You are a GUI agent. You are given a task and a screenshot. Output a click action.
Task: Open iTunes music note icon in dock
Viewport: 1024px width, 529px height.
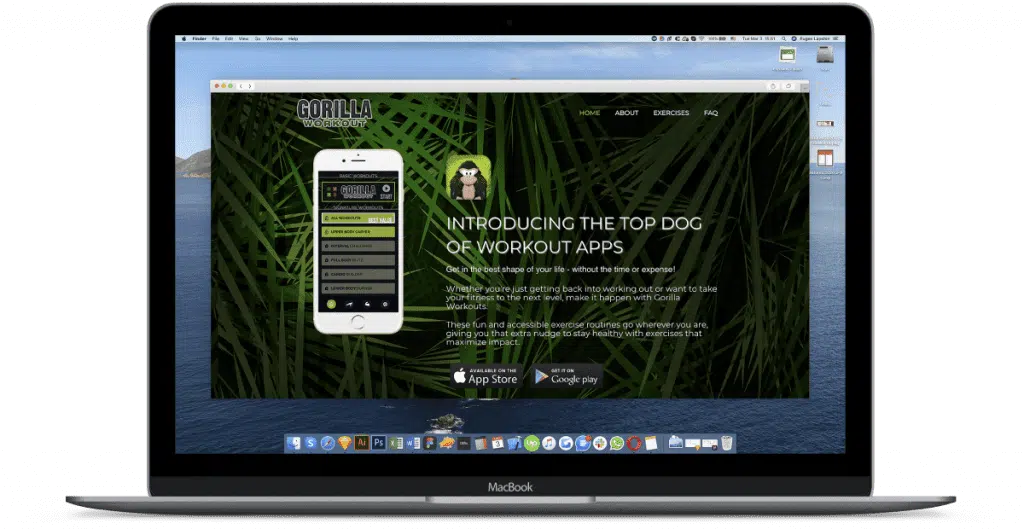coord(549,443)
